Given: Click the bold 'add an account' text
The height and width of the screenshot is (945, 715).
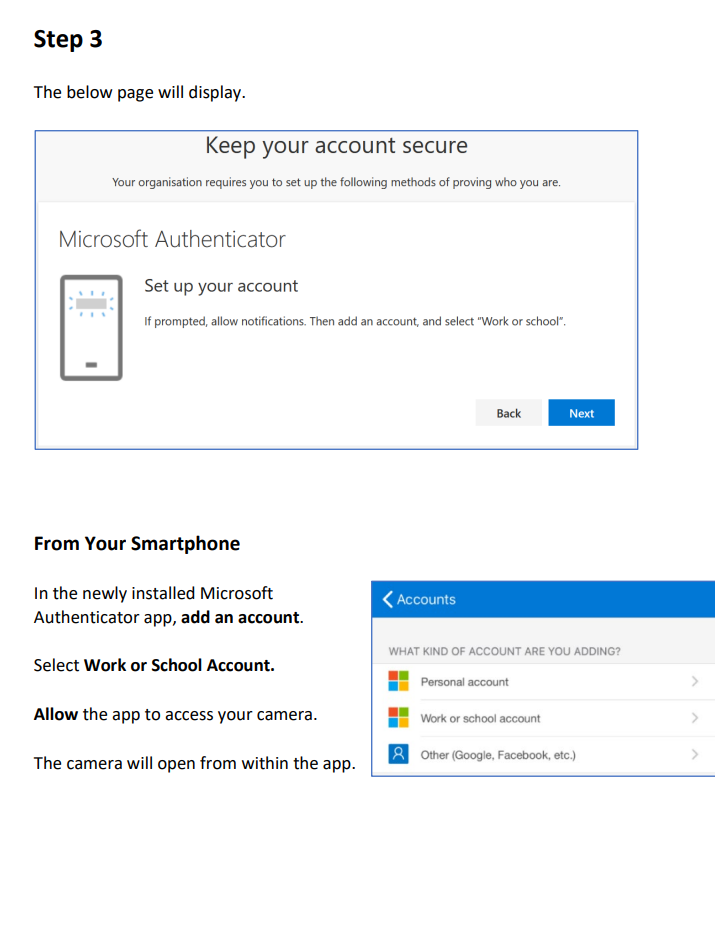Looking at the screenshot, I should pos(240,618).
